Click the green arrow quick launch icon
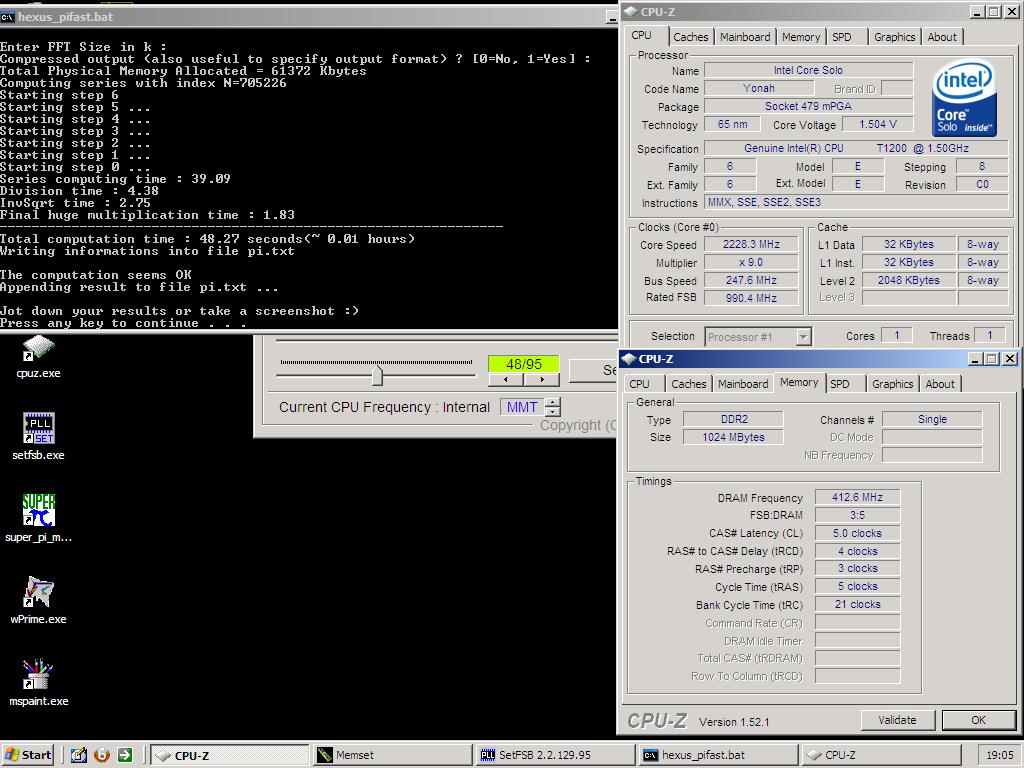The height and width of the screenshot is (768, 1024). coord(125,755)
